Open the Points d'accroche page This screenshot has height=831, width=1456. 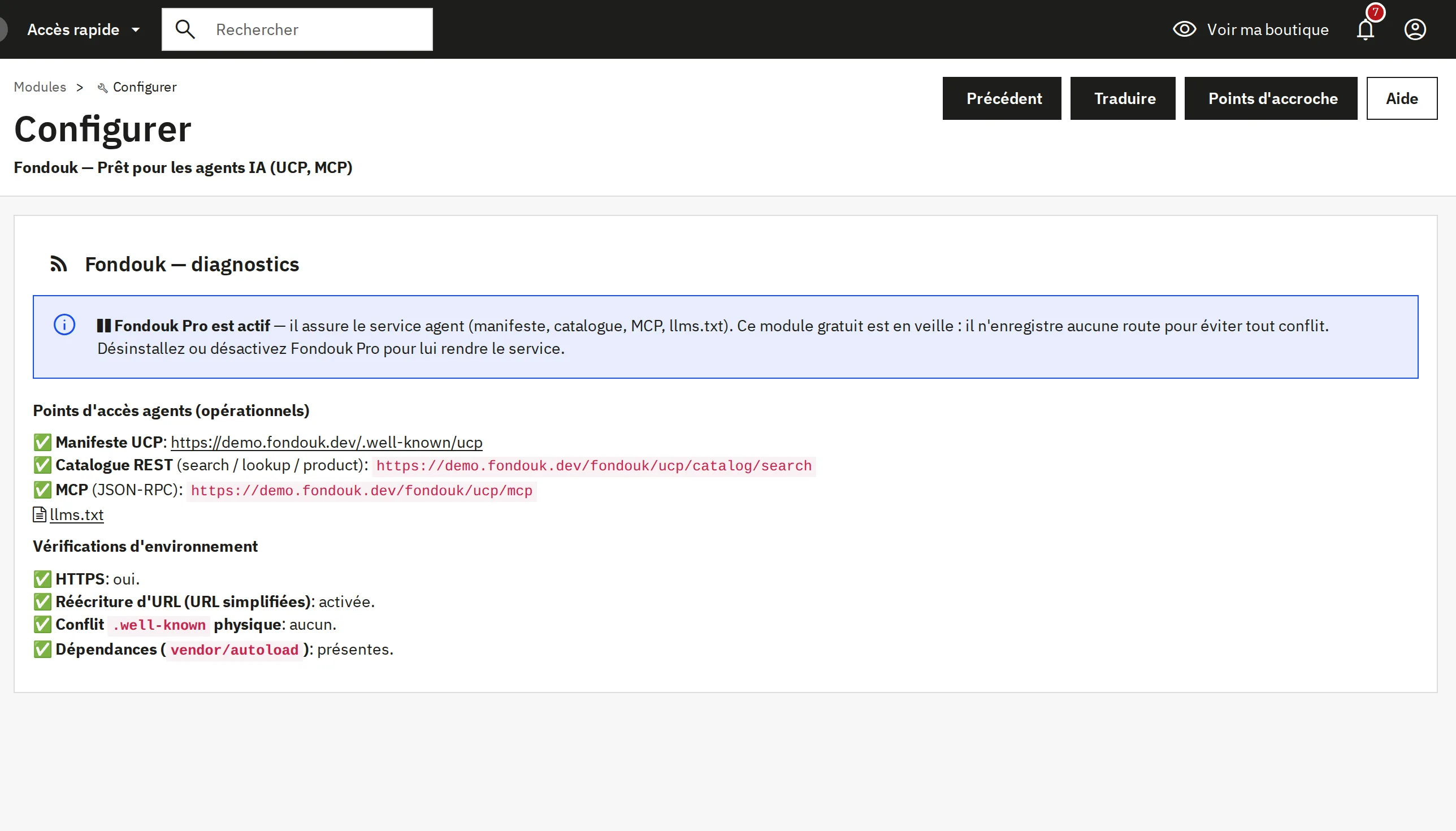(1271, 98)
